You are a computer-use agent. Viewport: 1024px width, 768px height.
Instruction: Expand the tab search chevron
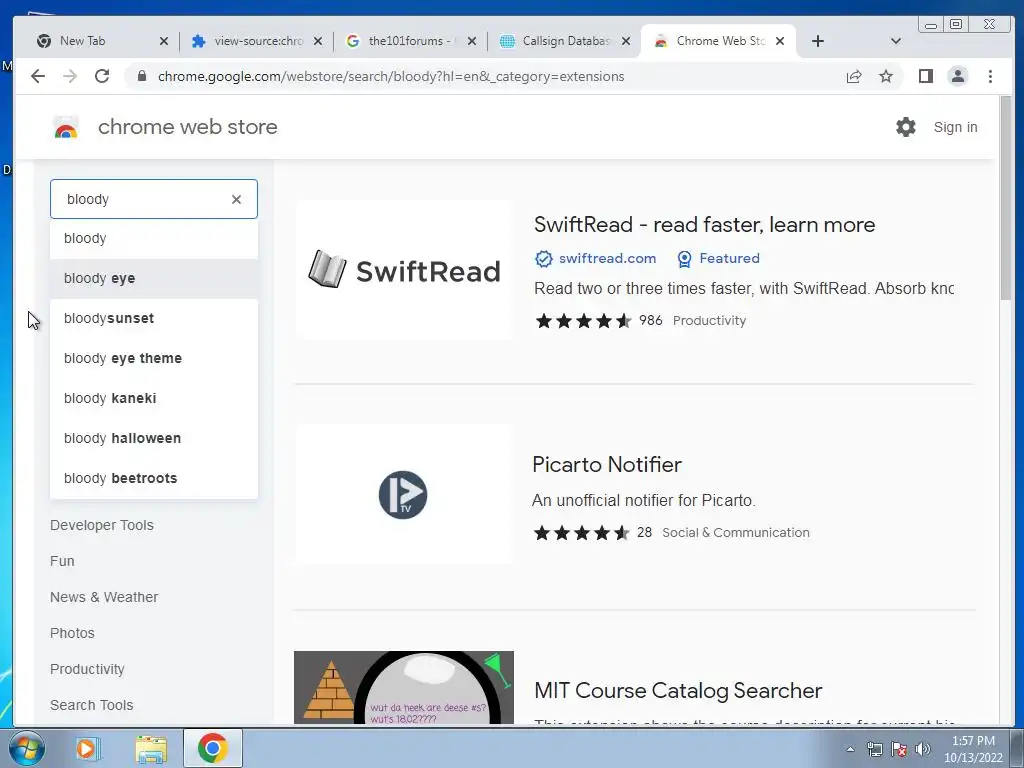pos(896,41)
